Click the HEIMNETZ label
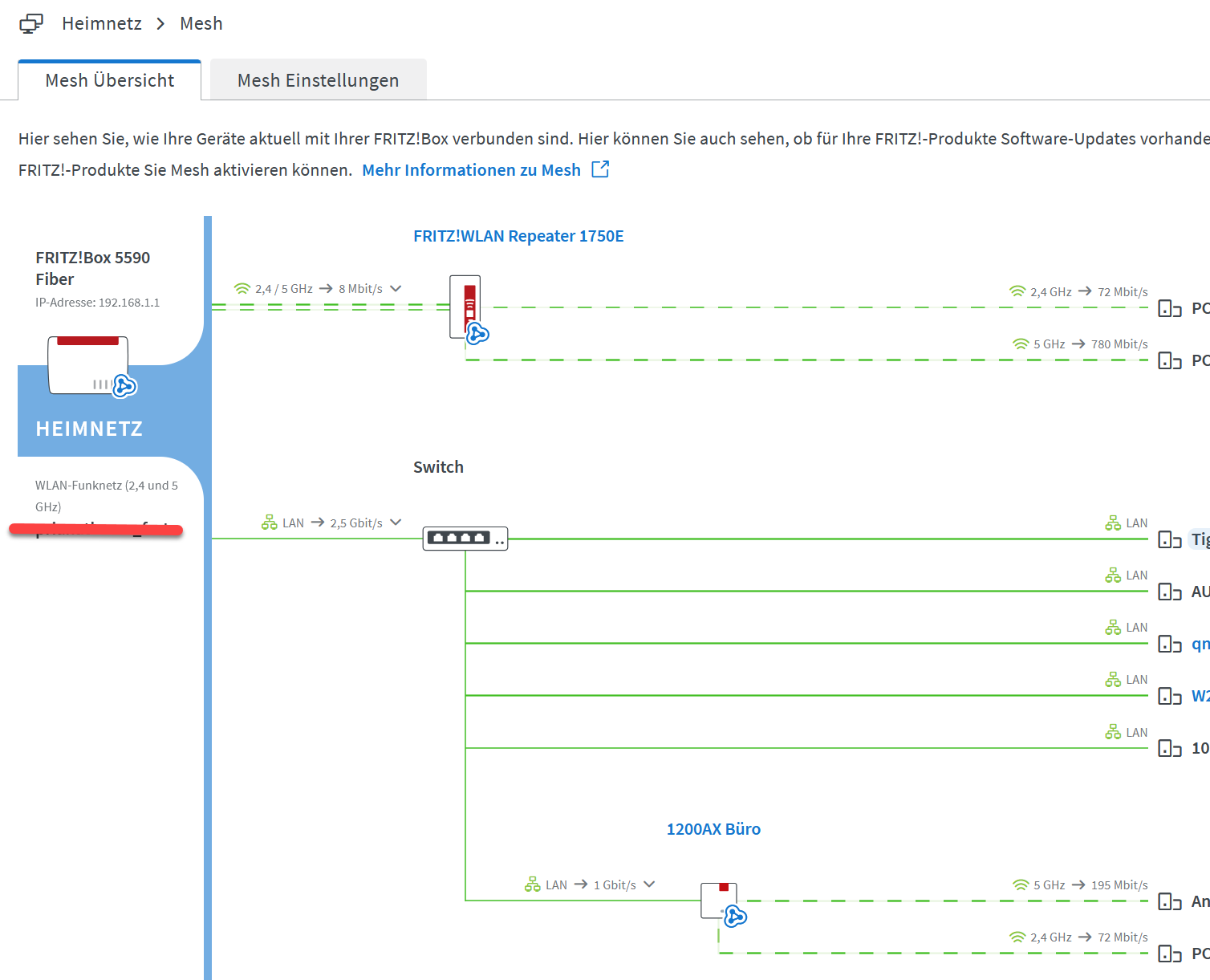The height and width of the screenshot is (980, 1210). [89, 429]
